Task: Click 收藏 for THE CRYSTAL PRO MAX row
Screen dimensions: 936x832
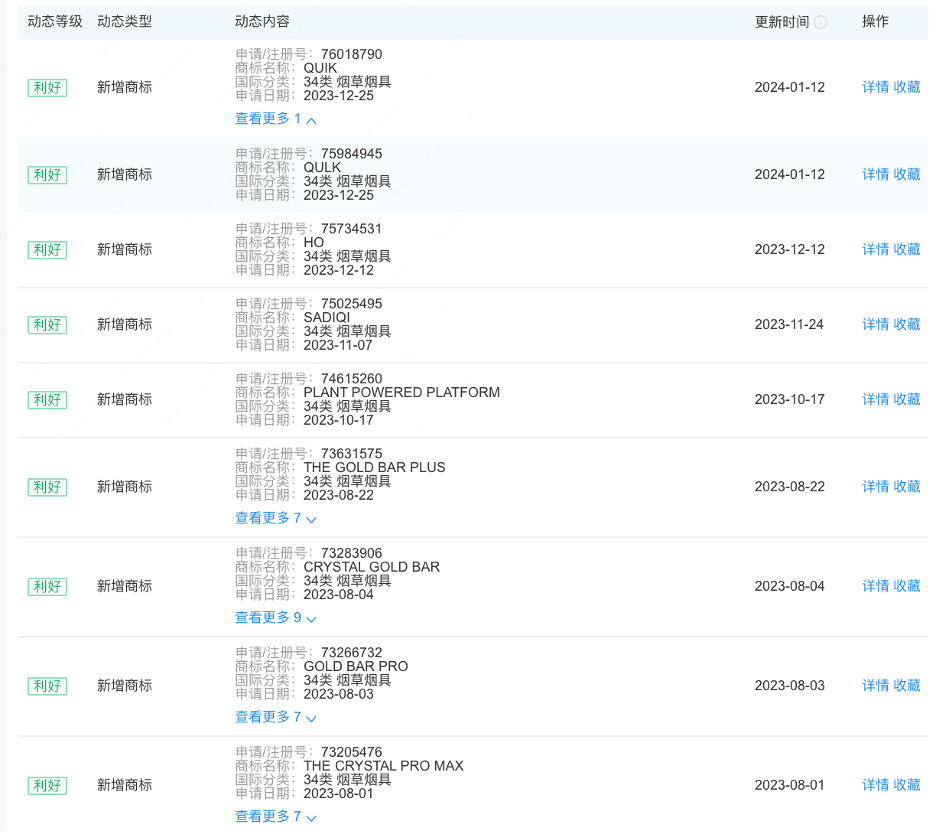Action: [x=907, y=785]
